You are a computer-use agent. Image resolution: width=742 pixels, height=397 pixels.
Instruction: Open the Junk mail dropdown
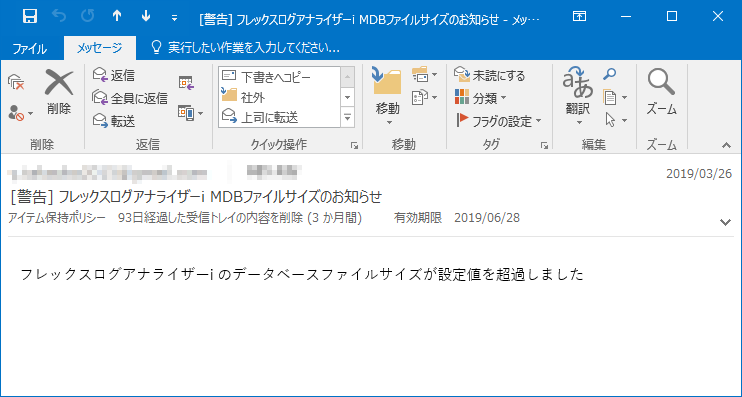(x=21, y=113)
